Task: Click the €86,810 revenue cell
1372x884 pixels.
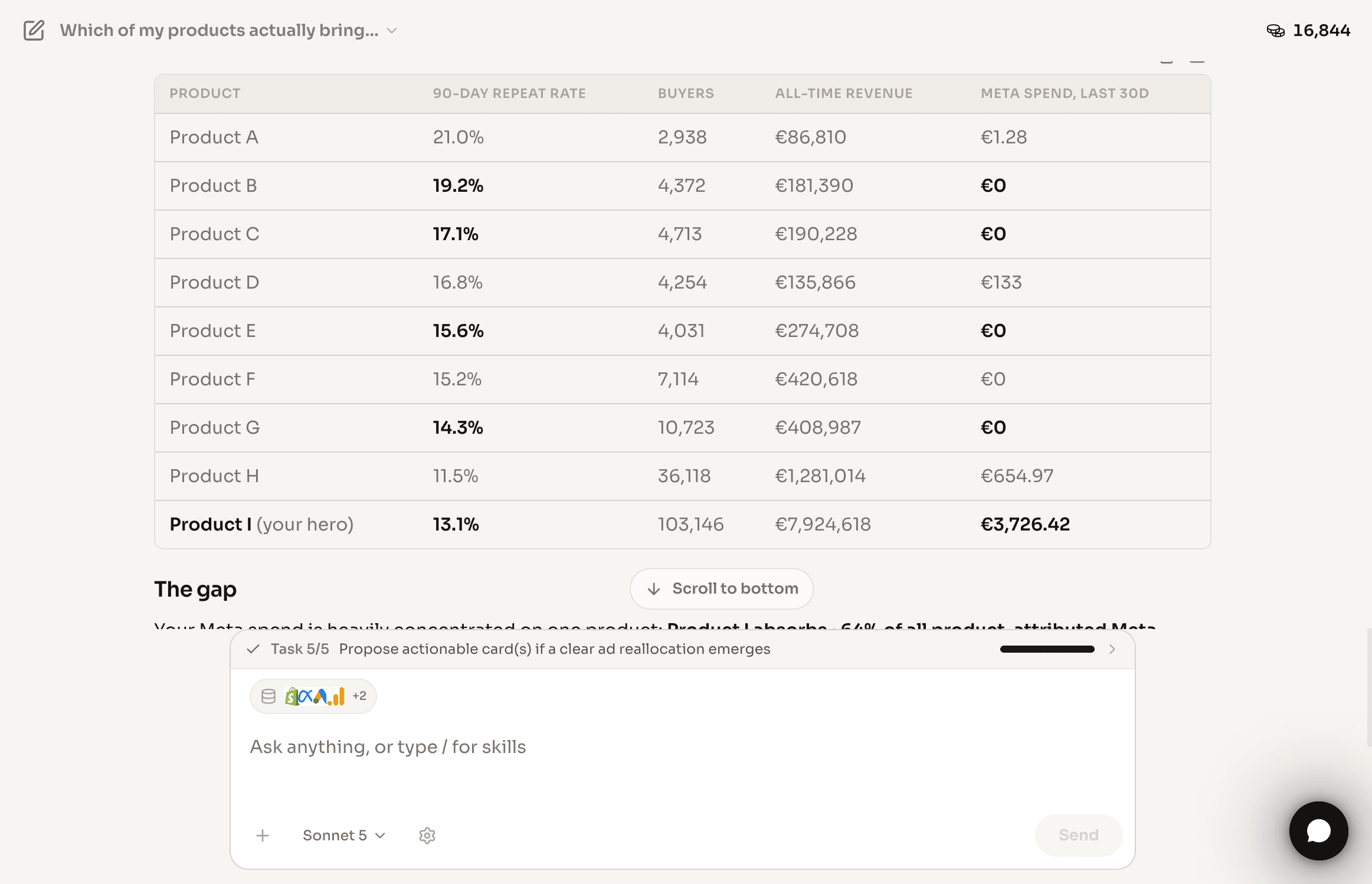Action: point(810,137)
